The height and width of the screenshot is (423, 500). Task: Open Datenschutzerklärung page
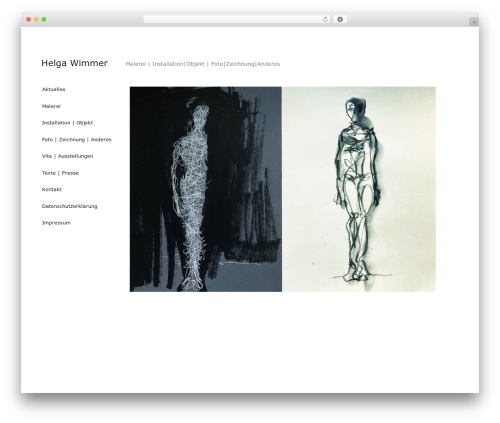pyautogui.click(x=69, y=206)
